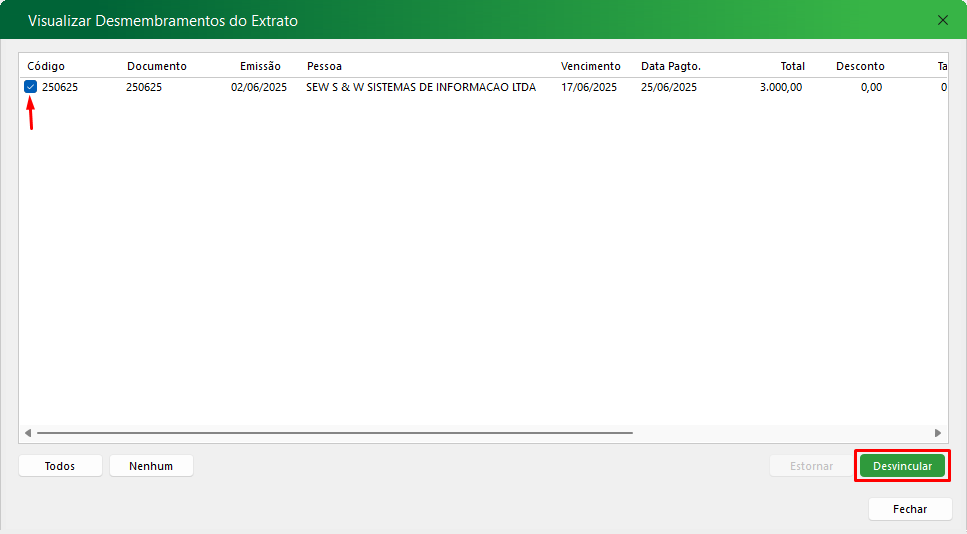Screen dimensions: 967x534
Task: Sort by the Código column header
Action: (x=46, y=66)
